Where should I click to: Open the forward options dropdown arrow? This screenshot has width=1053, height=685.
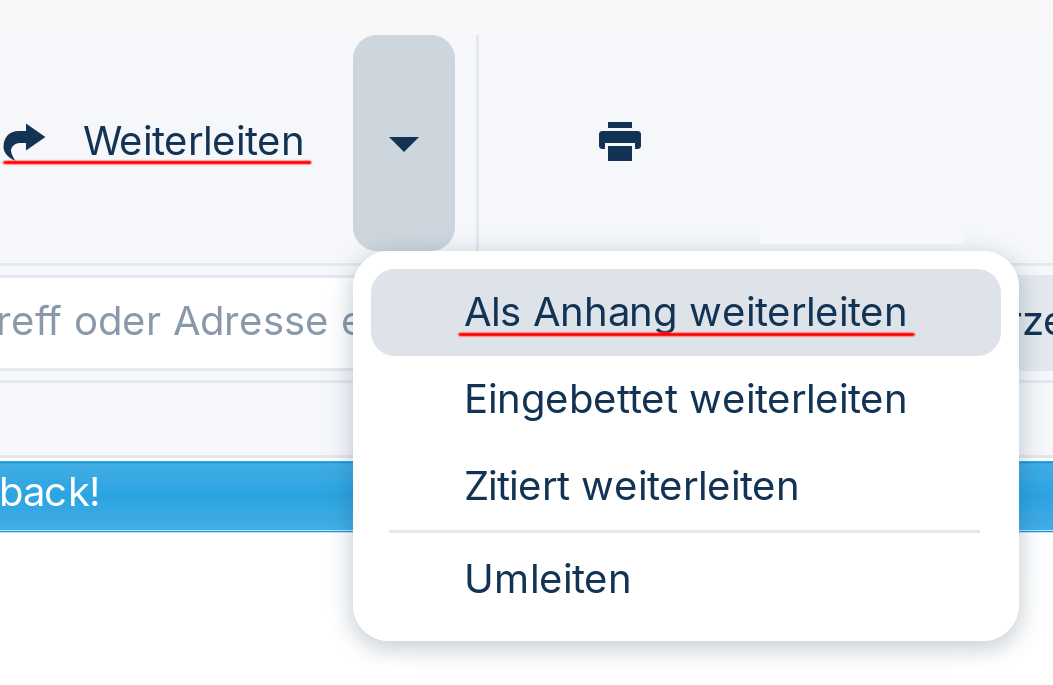tap(403, 143)
